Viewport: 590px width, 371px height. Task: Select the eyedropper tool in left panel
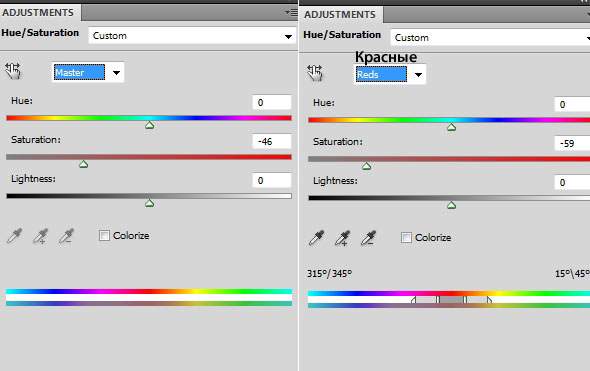(15, 236)
